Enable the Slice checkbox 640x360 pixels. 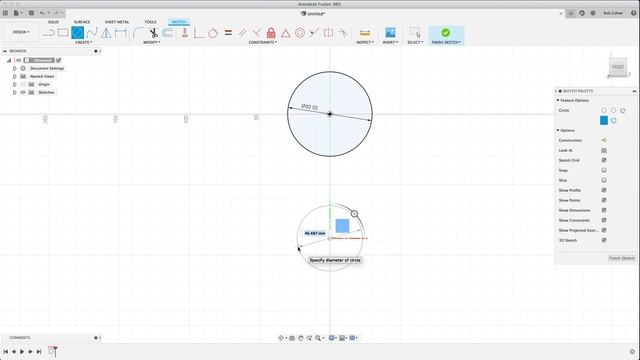coord(604,180)
